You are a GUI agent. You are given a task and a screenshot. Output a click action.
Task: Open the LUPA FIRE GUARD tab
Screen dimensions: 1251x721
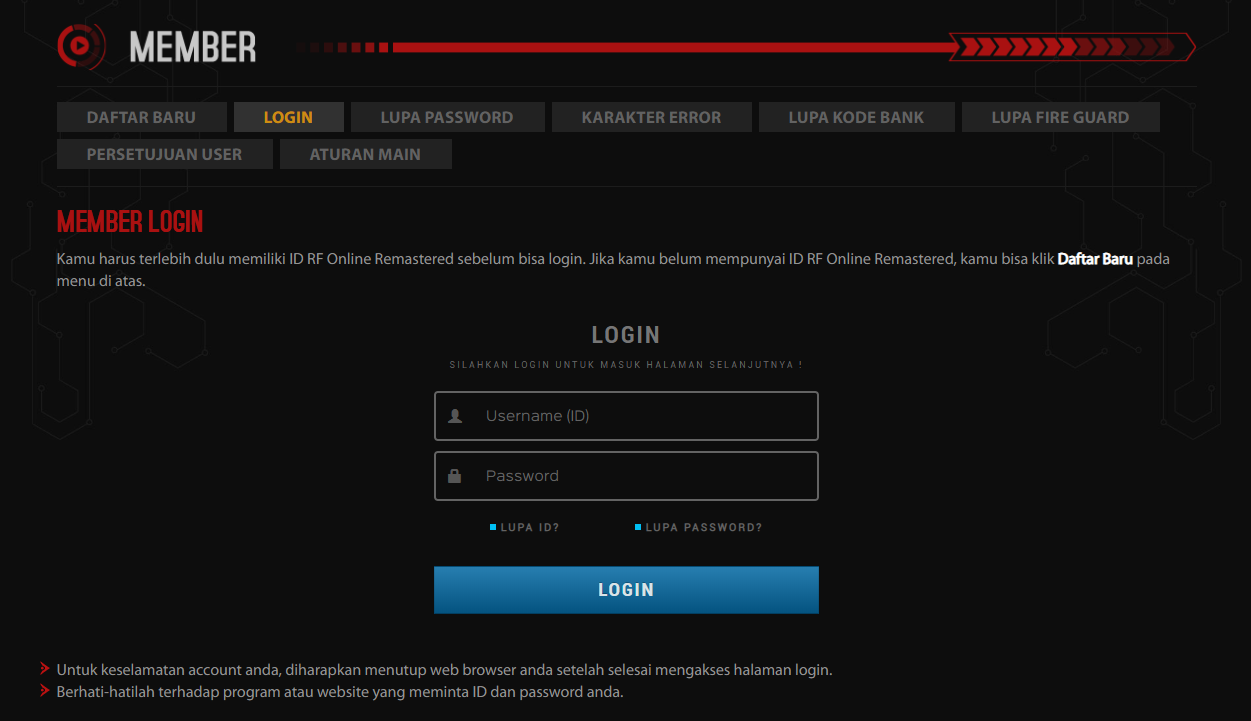[x=1060, y=116]
